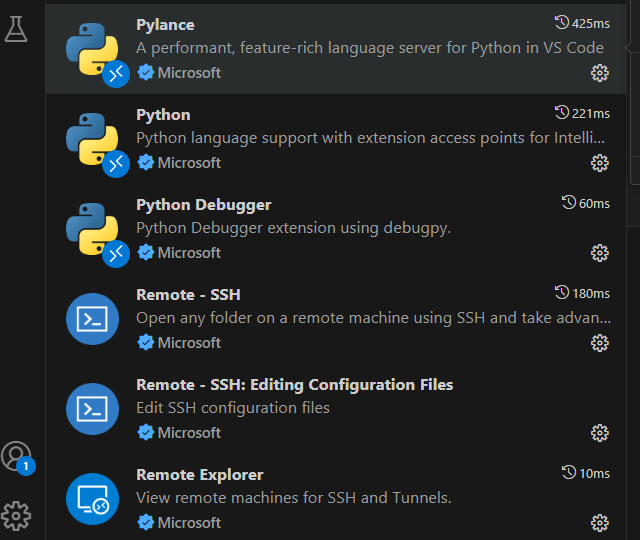The height and width of the screenshot is (540, 640).
Task: Click the Python 221ms activation time
Action: tap(582, 113)
